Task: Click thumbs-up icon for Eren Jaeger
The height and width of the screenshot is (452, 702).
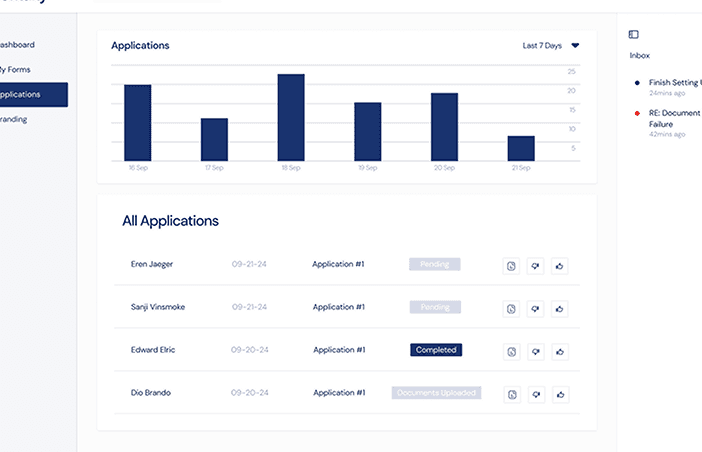Action: (560, 266)
